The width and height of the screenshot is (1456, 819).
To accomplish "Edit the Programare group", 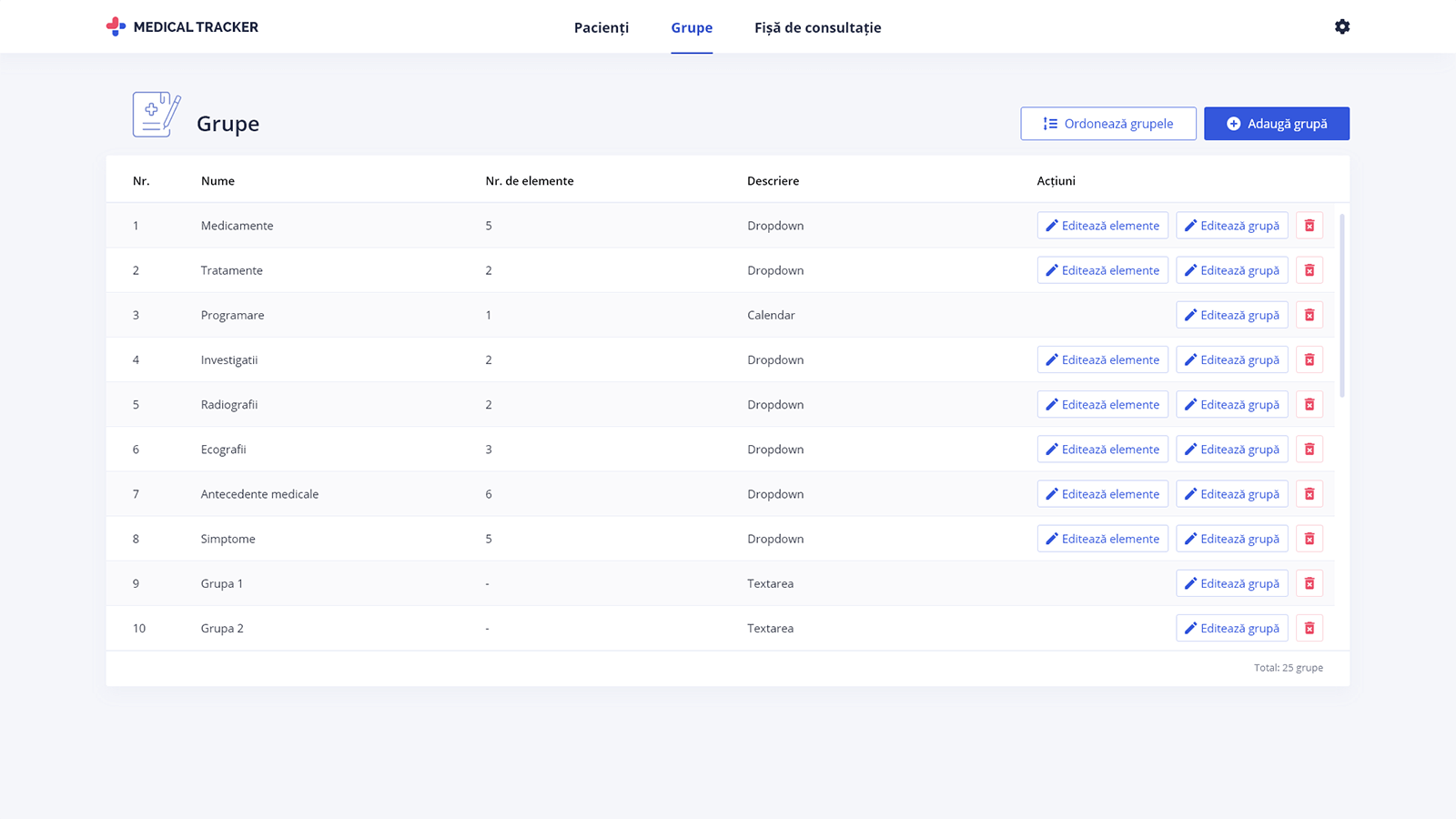I will click(1232, 315).
